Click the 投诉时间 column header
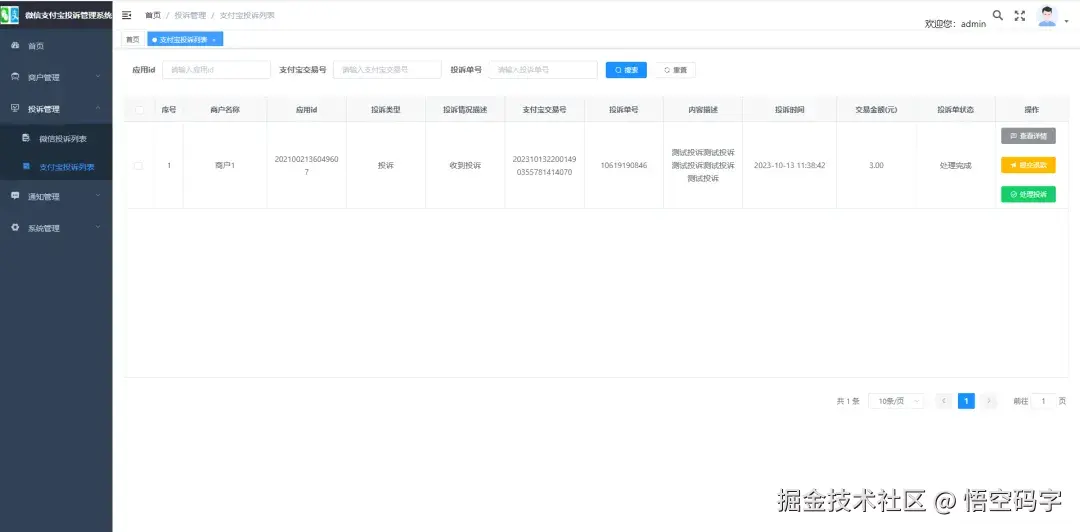Screen dimensions: 1080x532 [789, 110]
